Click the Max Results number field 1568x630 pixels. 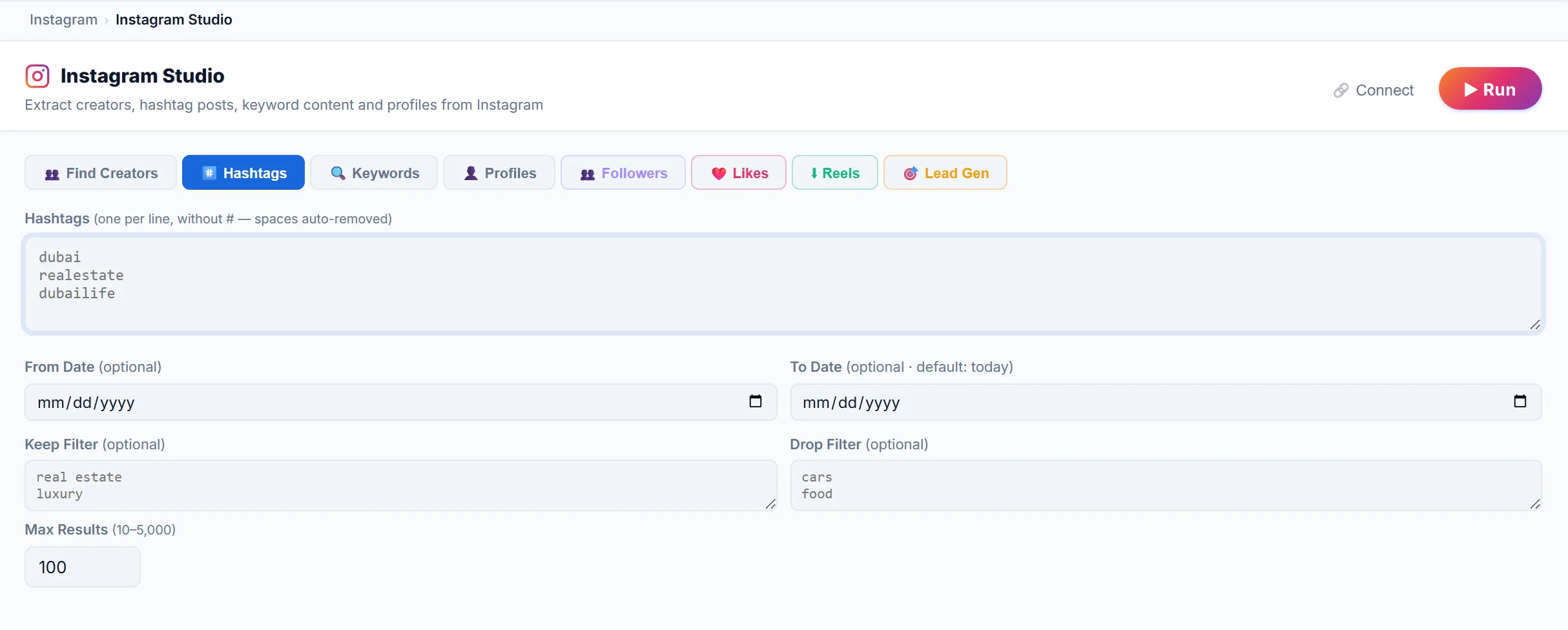pos(83,567)
